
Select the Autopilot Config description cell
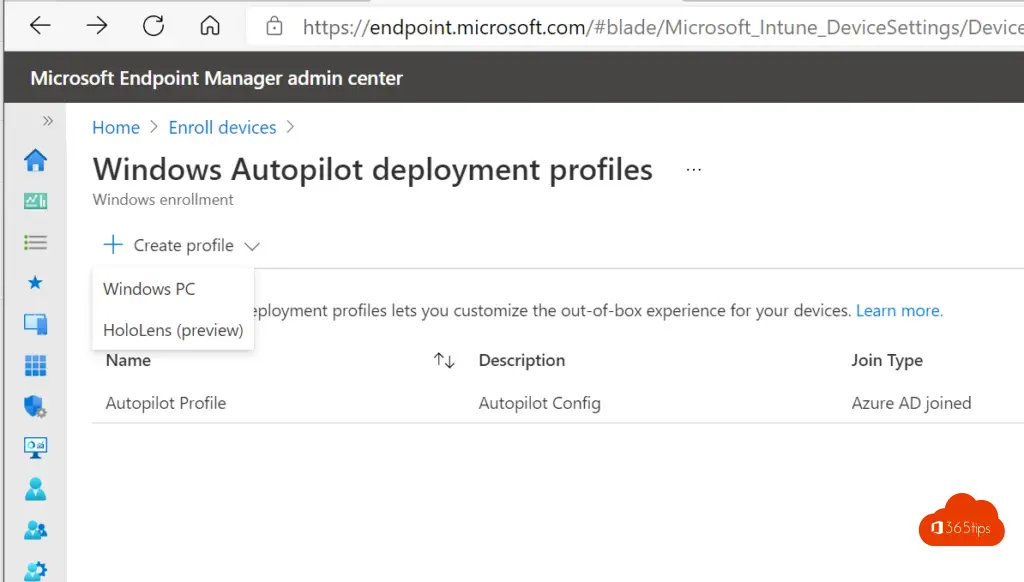[539, 403]
